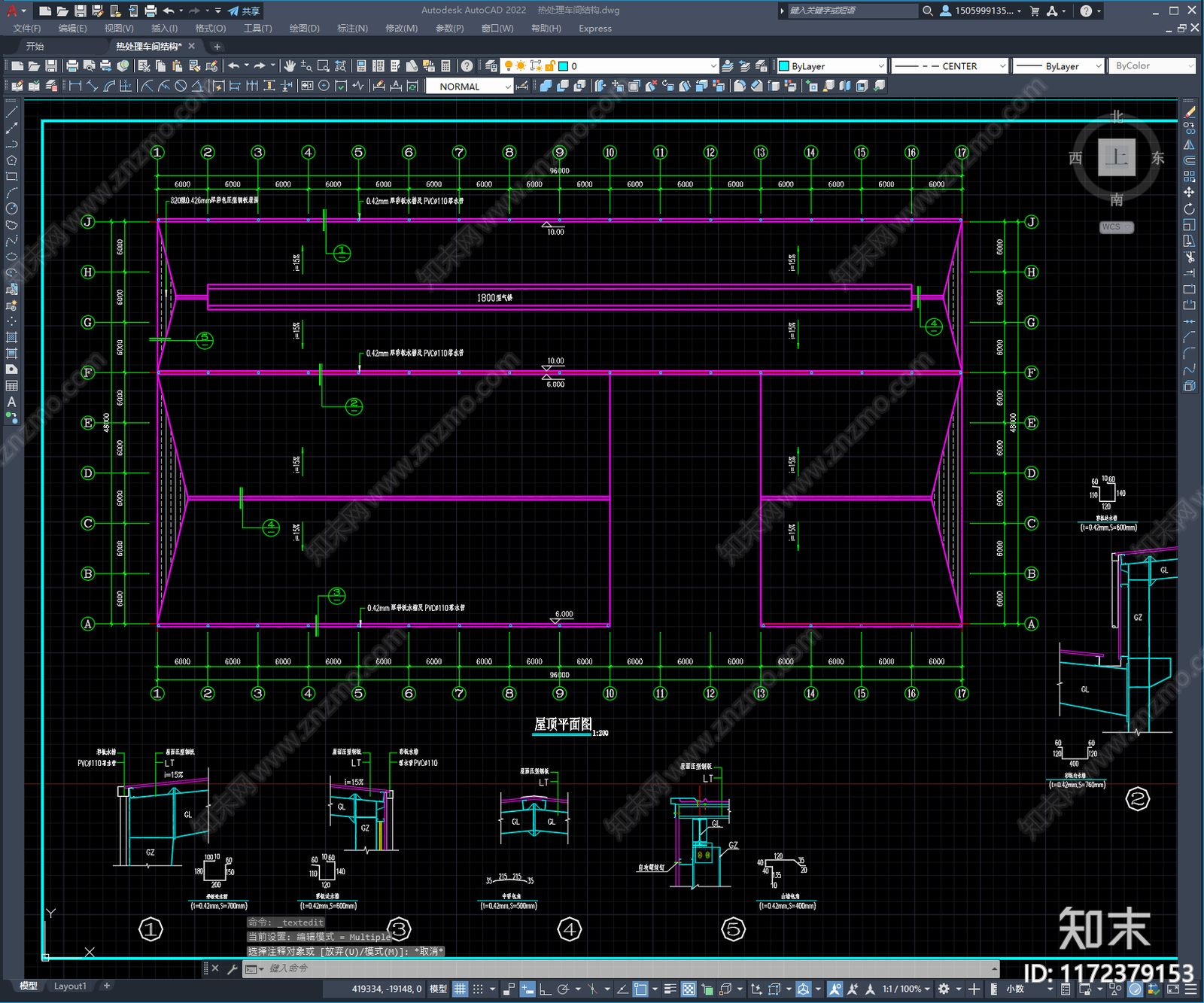Select the Erase tool in modify toolbar
Screen dimensions: 1204x1003
coord(1189,111)
